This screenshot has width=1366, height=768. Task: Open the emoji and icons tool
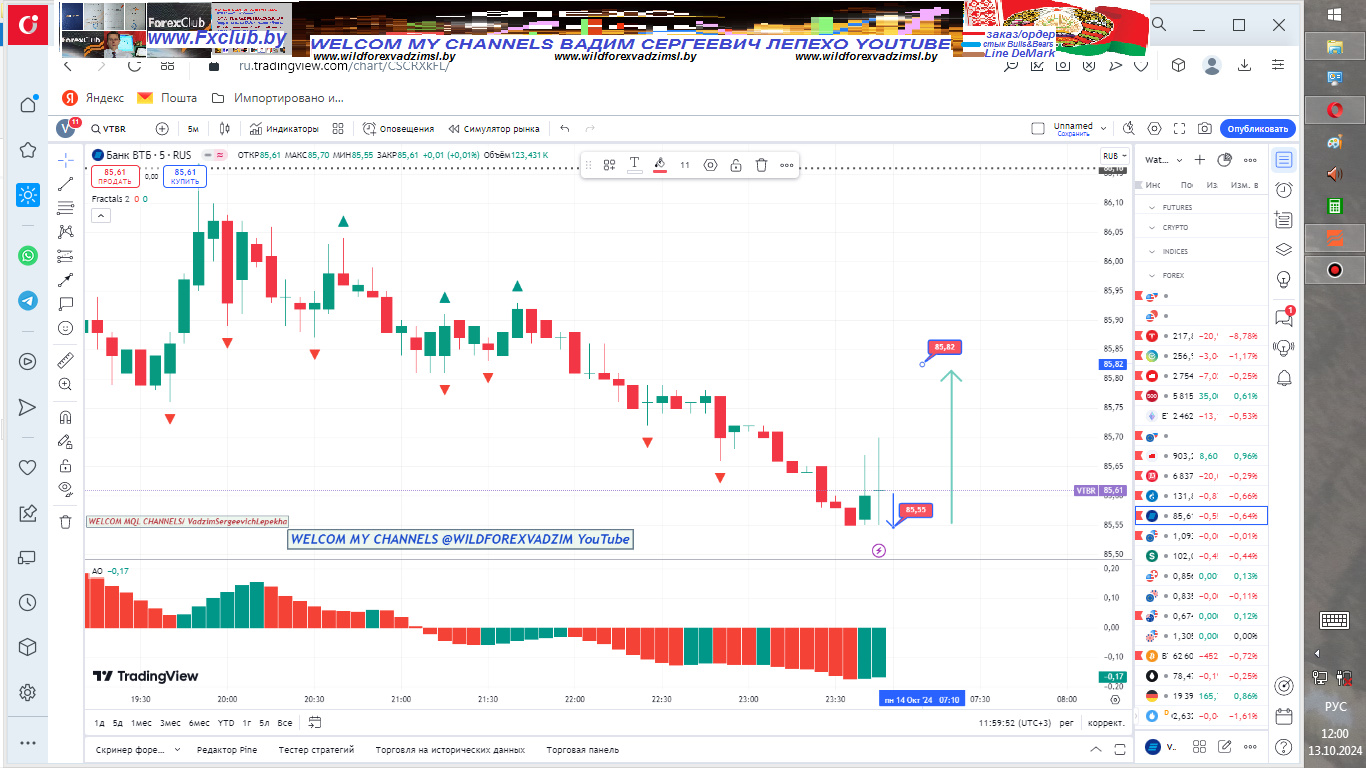[66, 328]
